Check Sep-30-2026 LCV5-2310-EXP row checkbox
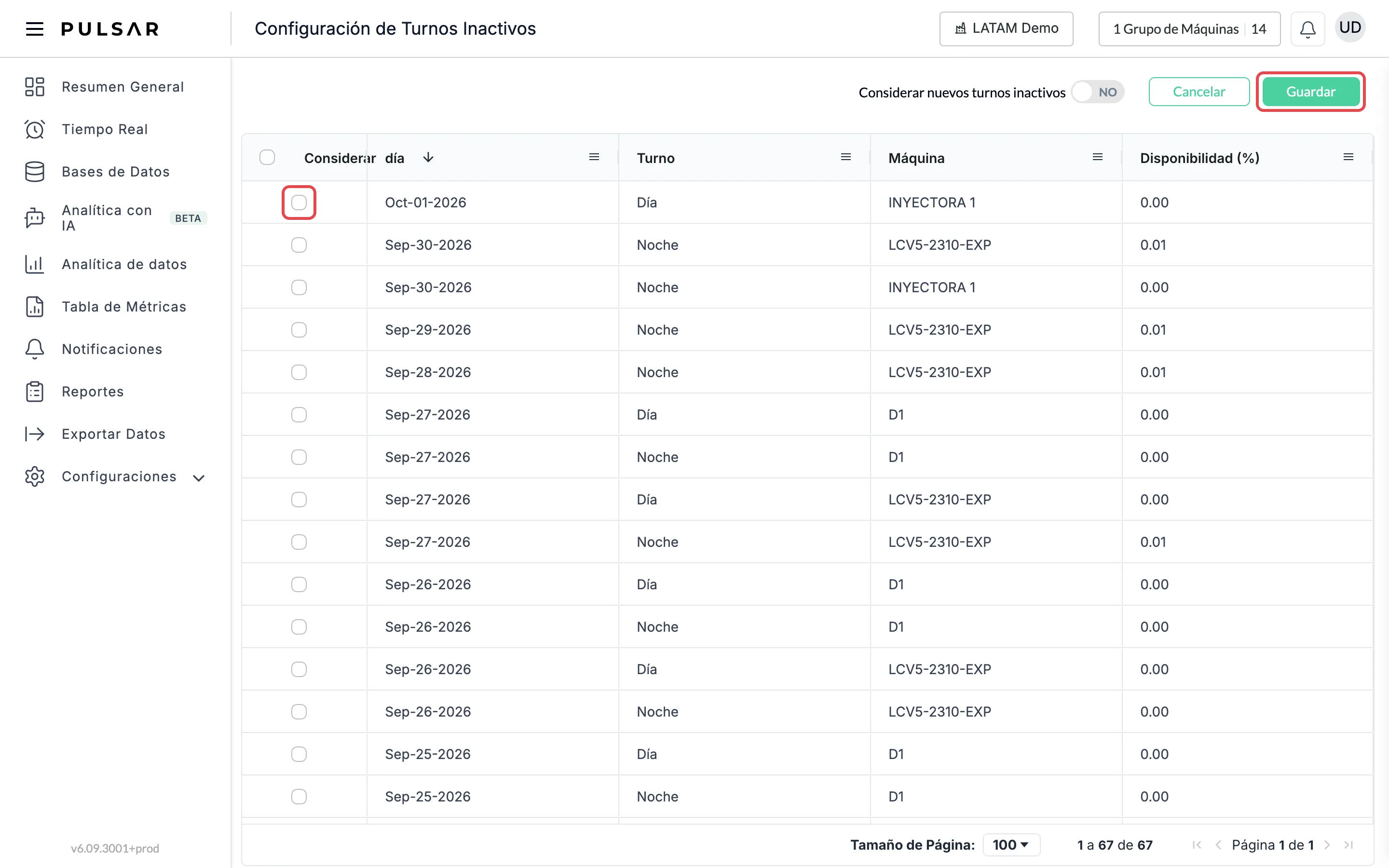Viewport: 1389px width, 868px height. (299, 245)
